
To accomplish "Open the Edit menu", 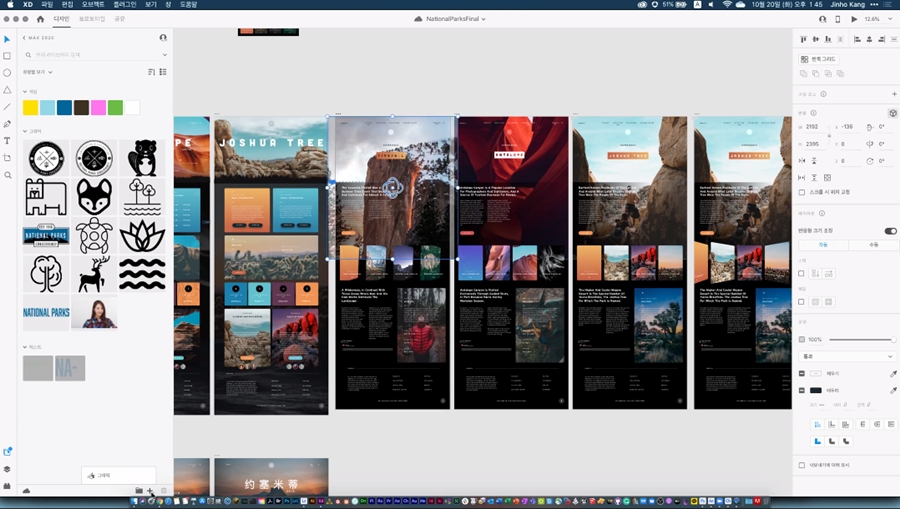I will point(67,4).
